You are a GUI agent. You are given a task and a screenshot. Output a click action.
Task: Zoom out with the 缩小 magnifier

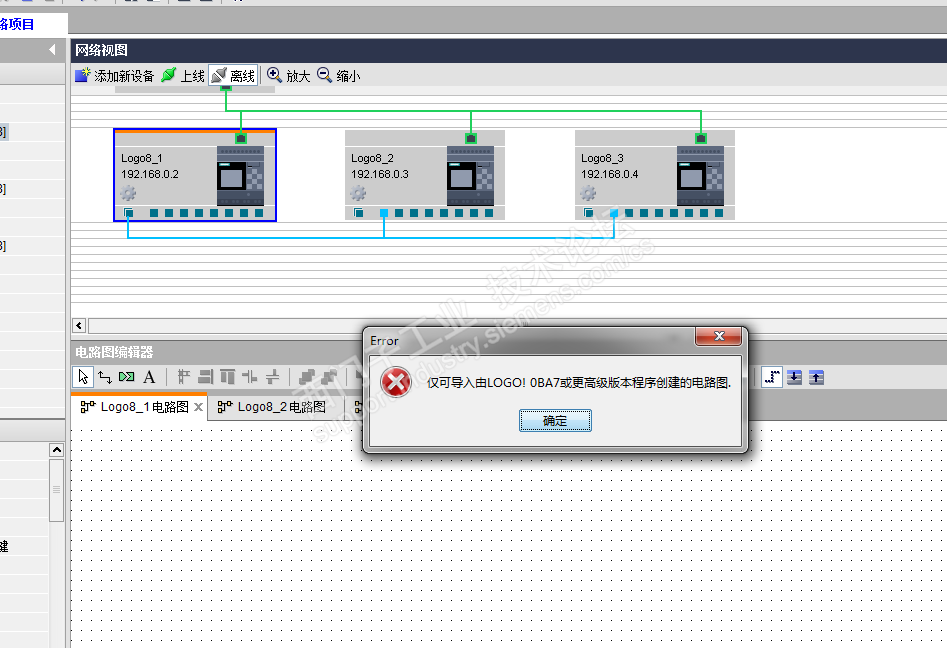pyautogui.click(x=338, y=75)
